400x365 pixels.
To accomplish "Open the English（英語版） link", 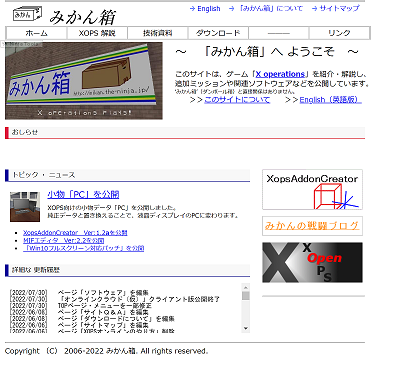I will coord(330,100).
